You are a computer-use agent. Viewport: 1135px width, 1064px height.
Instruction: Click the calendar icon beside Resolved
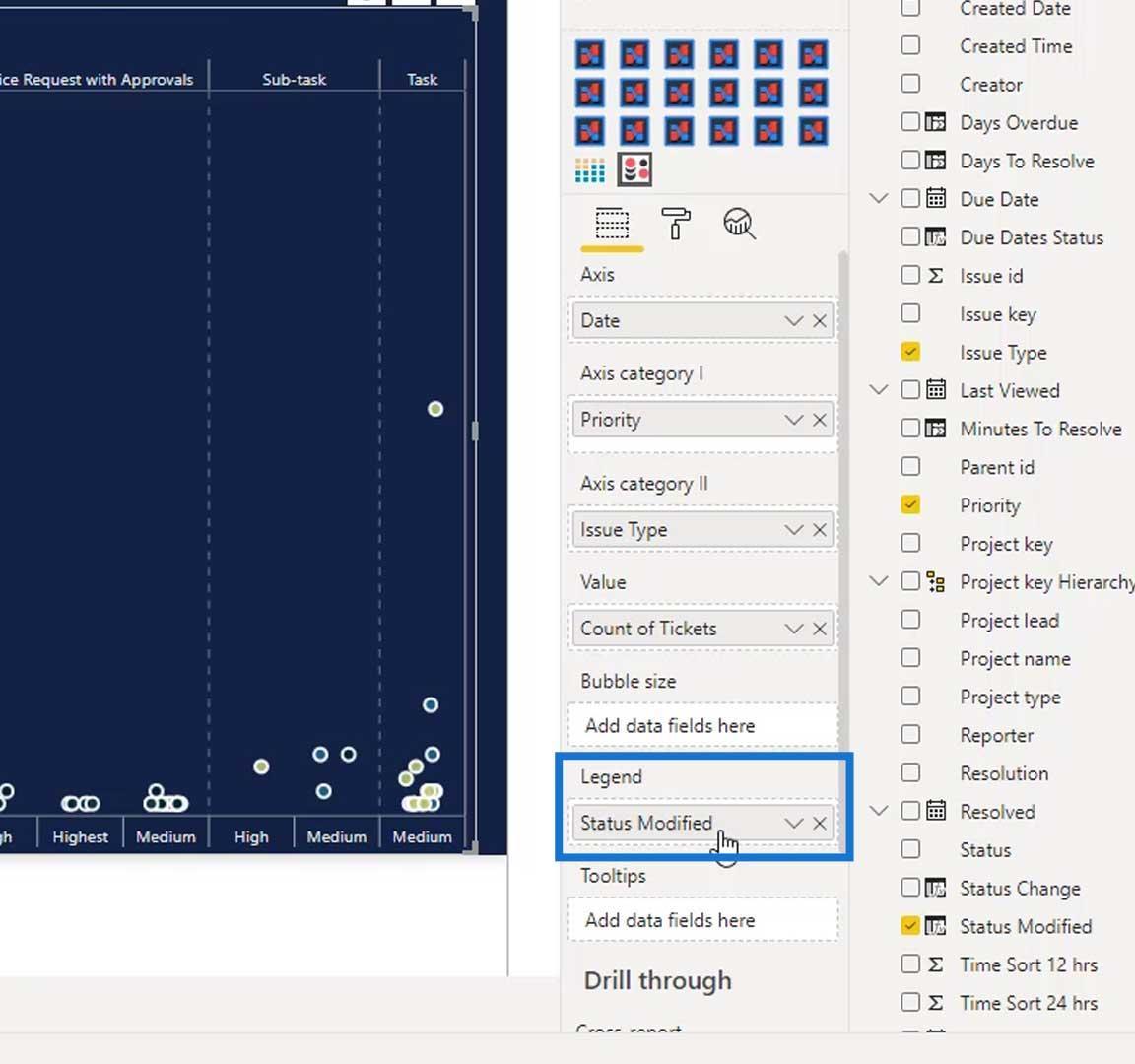click(935, 811)
